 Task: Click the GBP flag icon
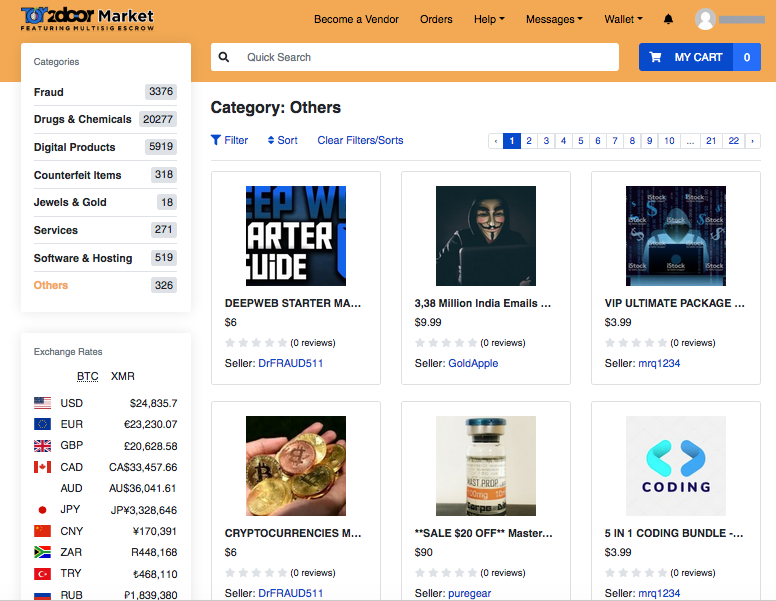tap(43, 446)
